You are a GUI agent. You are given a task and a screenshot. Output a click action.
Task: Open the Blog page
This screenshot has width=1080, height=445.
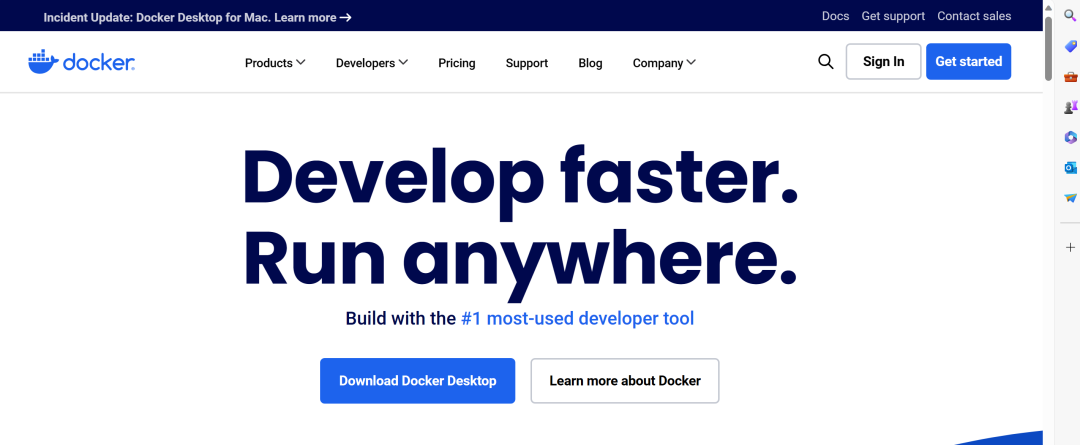(590, 63)
